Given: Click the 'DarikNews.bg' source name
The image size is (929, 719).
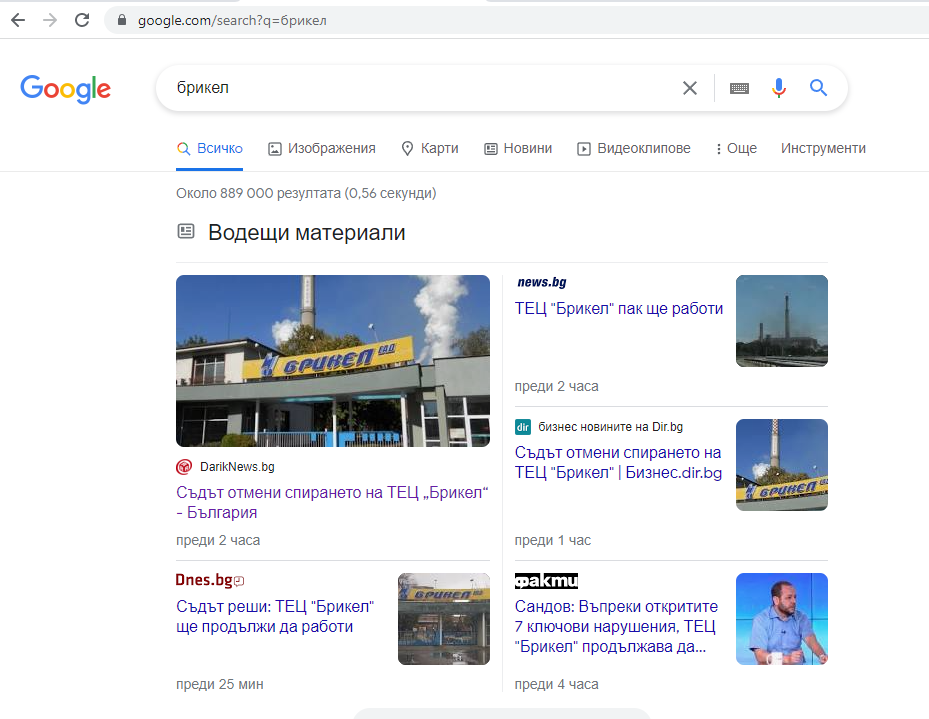Looking at the screenshot, I should pos(237,467).
